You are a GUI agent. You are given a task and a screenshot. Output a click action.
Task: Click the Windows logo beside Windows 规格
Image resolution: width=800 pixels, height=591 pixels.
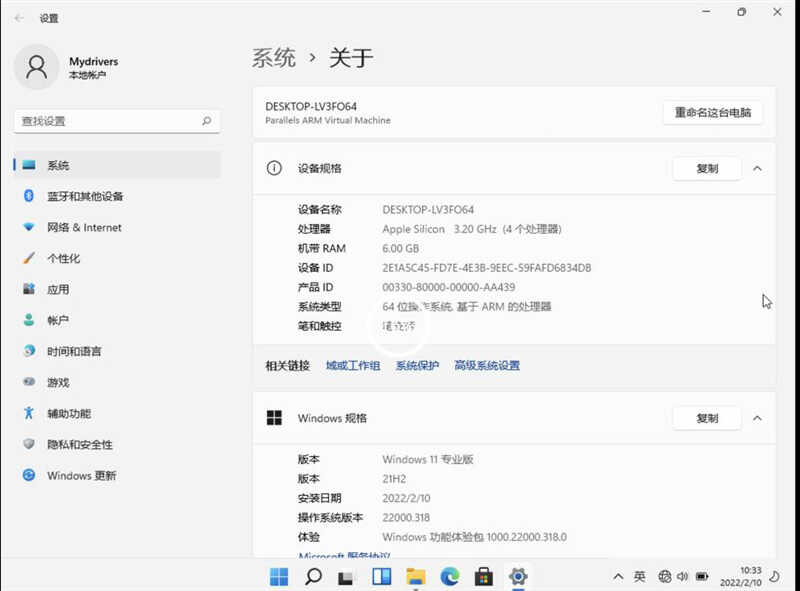tap(274, 418)
